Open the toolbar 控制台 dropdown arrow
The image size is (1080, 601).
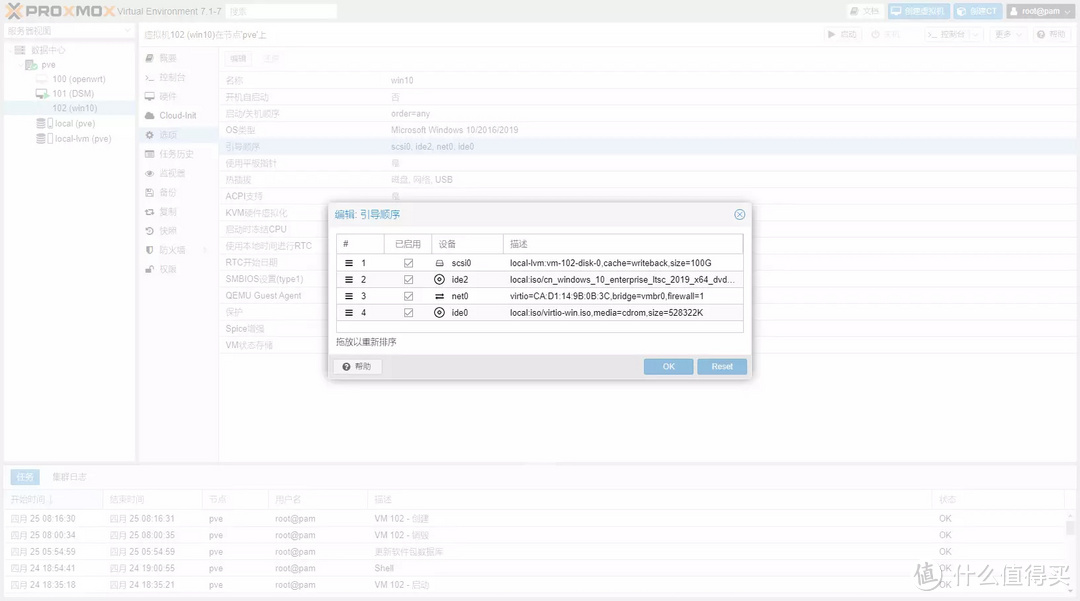(x=975, y=34)
